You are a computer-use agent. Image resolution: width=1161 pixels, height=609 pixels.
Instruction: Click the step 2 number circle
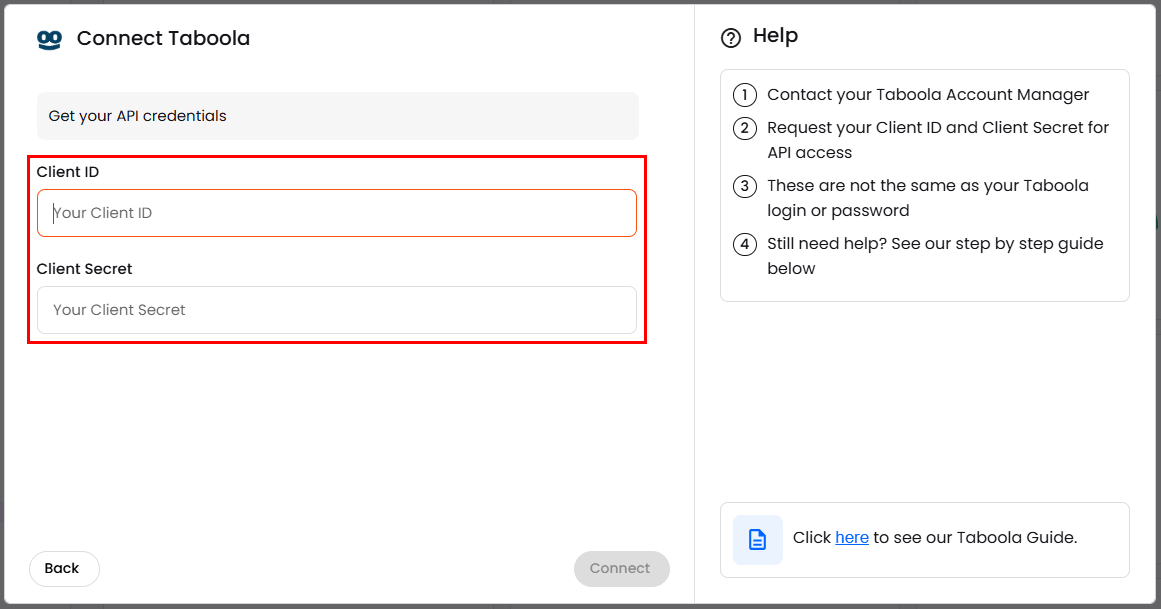tap(744, 128)
